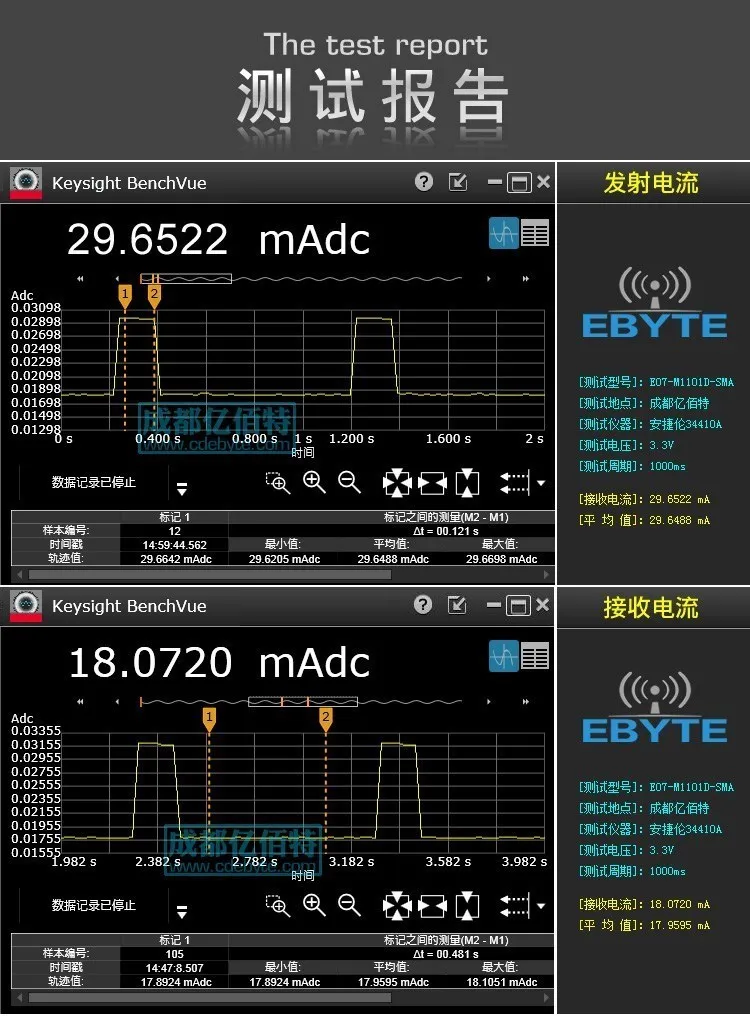Open help in the upper BenchVue window
Screen dimensions: 750x1016
pyautogui.click(x=425, y=181)
